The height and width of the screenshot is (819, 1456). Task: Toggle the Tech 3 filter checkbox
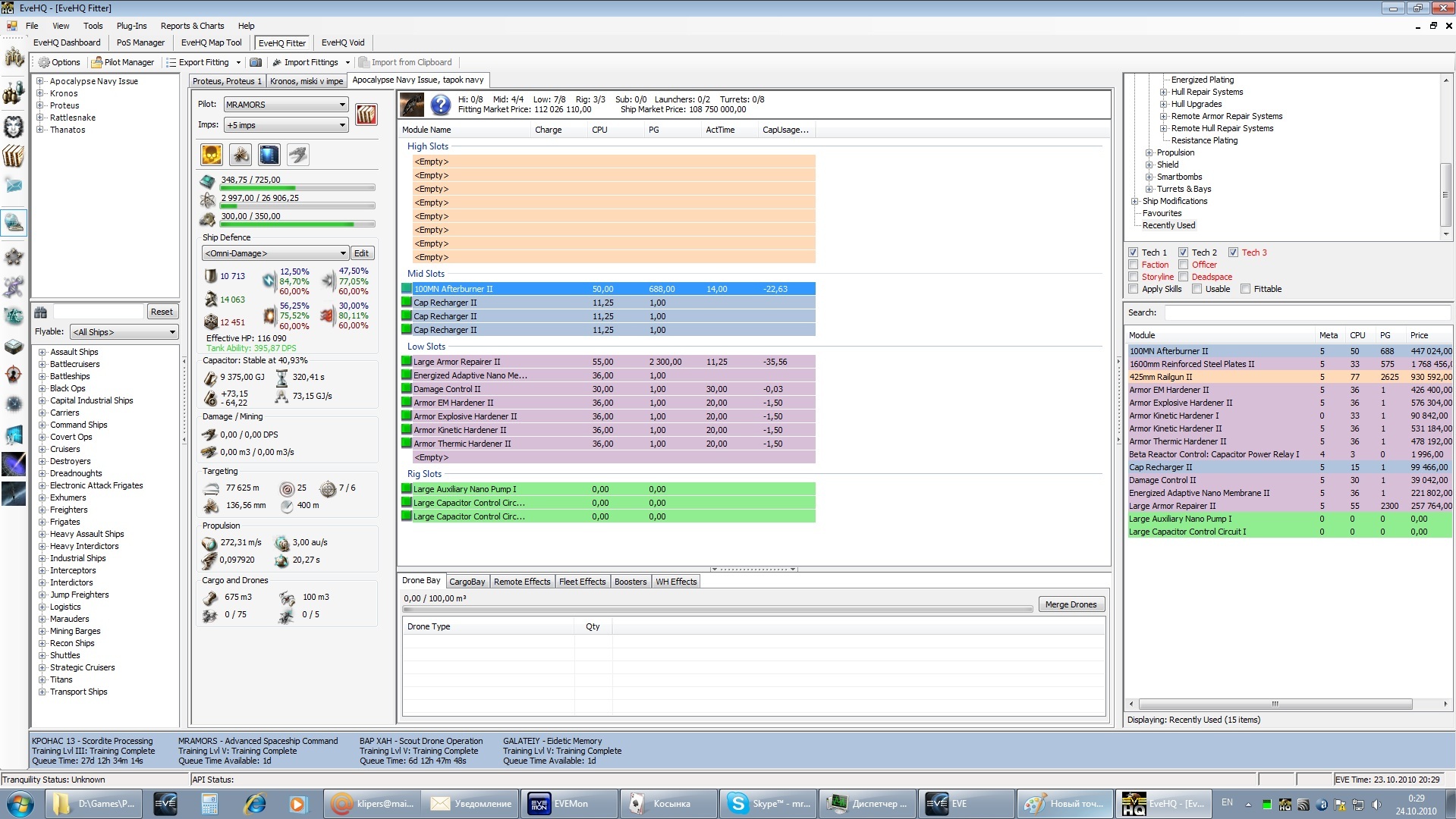pos(1234,253)
